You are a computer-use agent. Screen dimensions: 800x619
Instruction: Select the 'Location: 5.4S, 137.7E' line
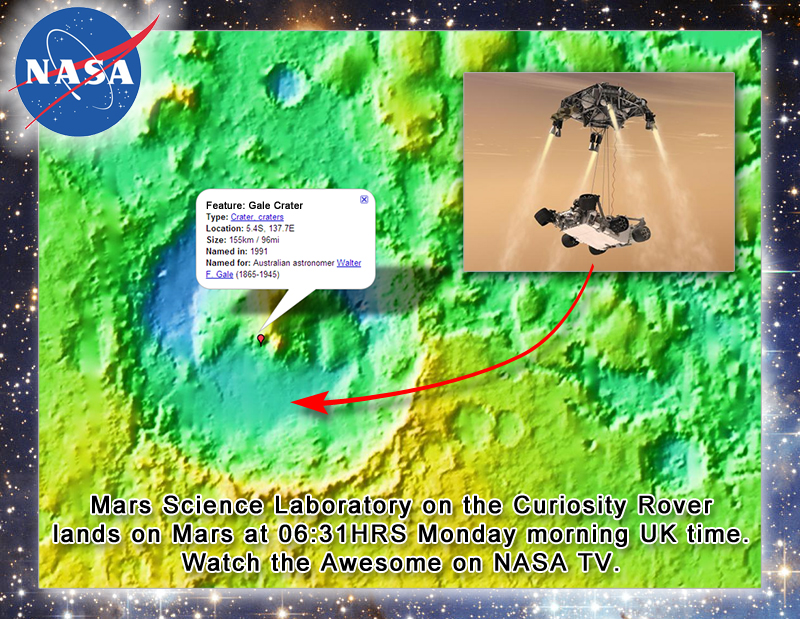tap(250, 228)
